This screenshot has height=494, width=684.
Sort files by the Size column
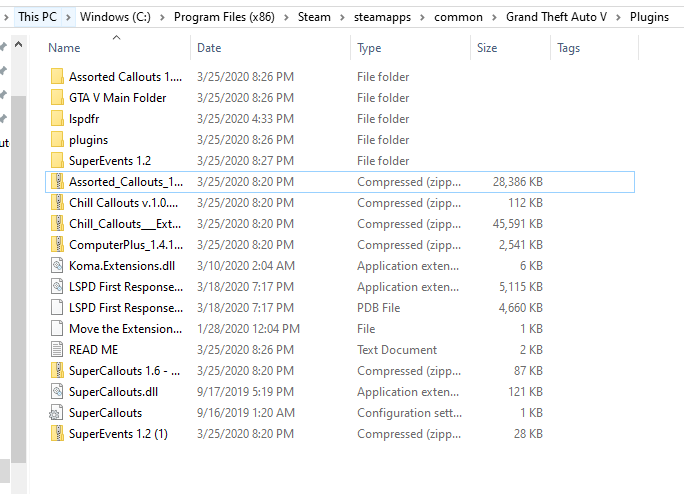point(487,48)
